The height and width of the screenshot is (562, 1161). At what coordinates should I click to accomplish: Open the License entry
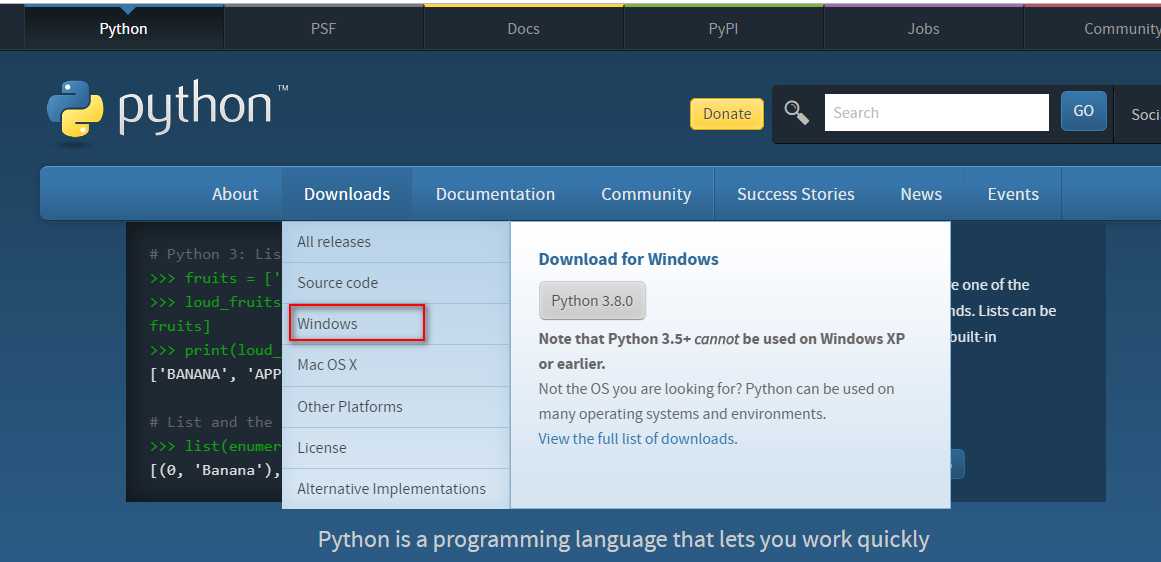click(x=396, y=448)
